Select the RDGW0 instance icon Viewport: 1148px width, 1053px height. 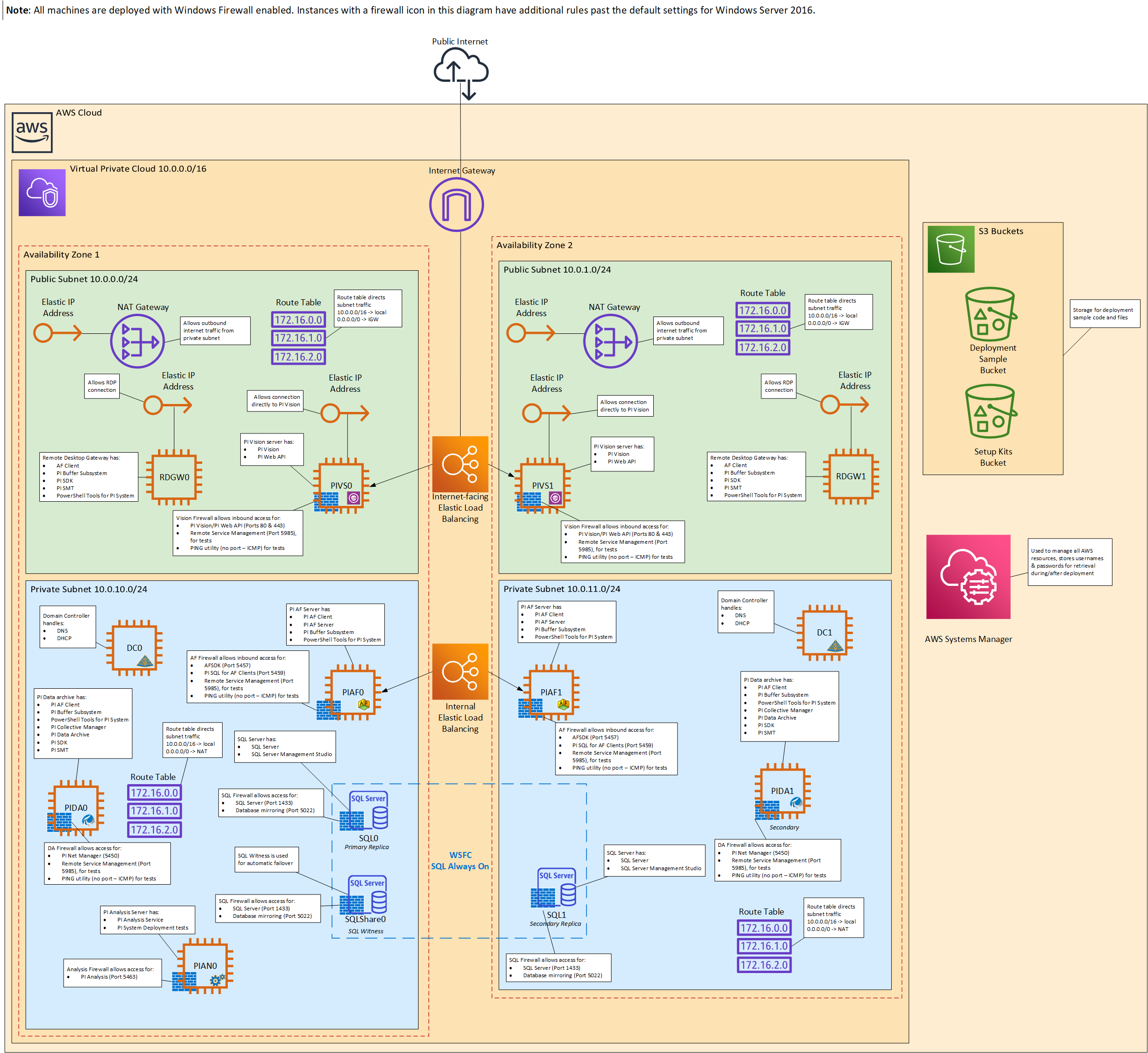[x=174, y=477]
